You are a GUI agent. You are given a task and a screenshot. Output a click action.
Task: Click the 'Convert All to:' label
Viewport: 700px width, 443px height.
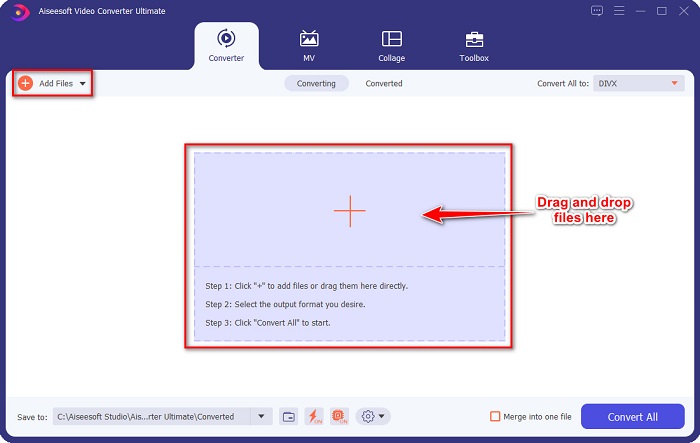click(563, 84)
